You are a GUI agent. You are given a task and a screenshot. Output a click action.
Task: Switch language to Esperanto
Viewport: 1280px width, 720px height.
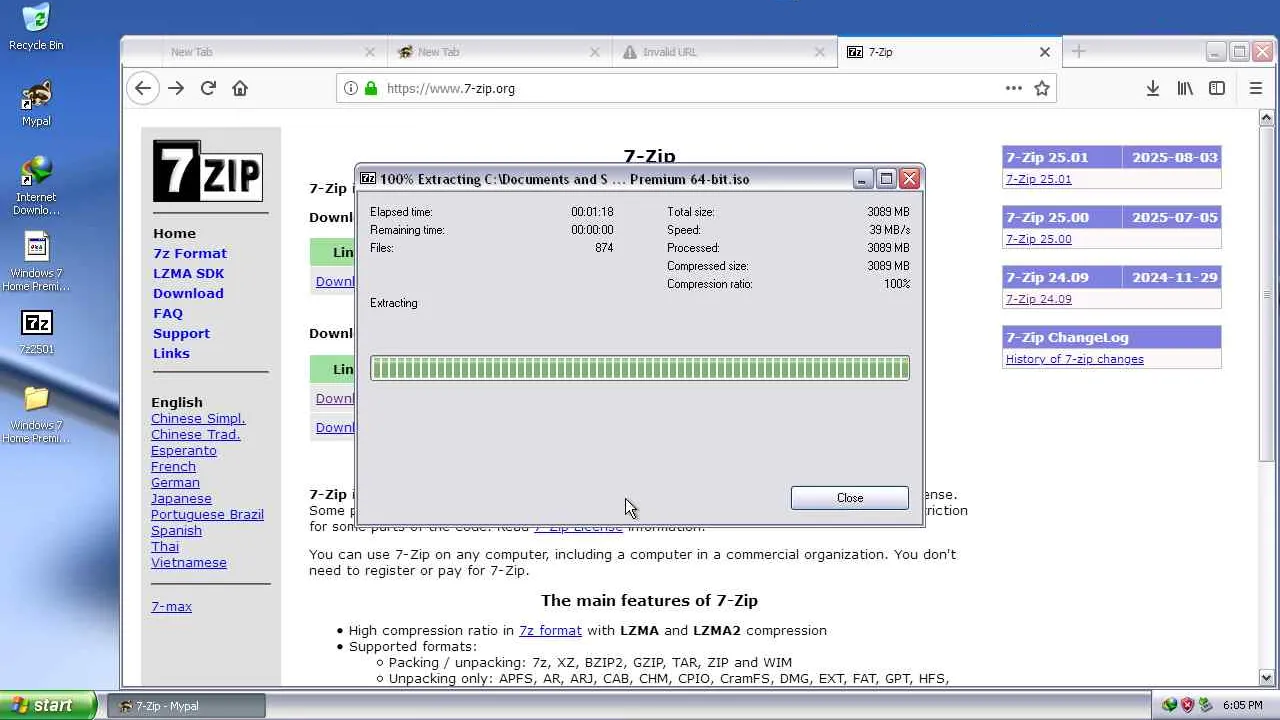(184, 450)
